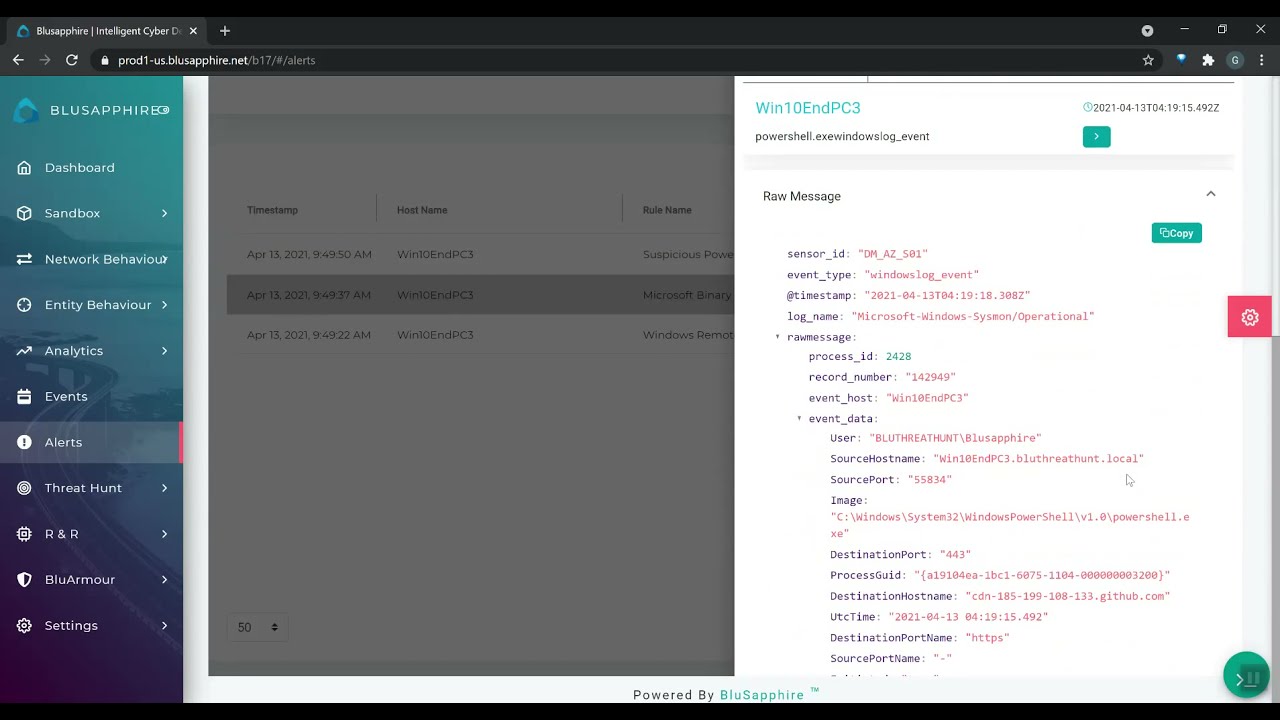Click the log_name Sysmon/Operational value

[x=973, y=316]
